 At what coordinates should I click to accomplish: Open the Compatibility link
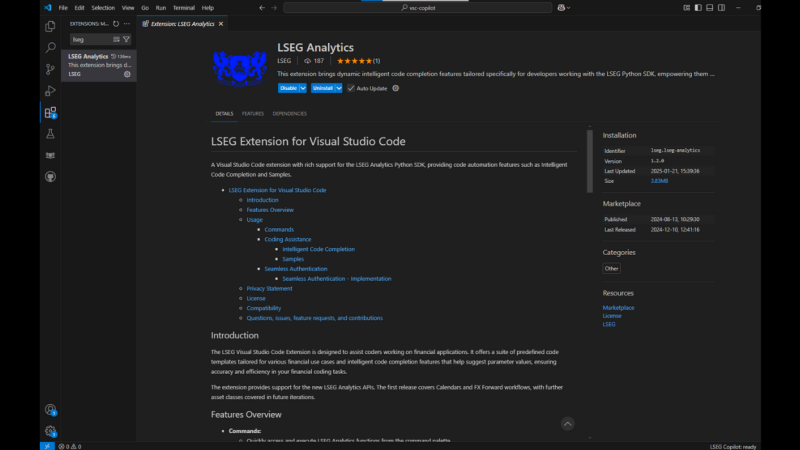[264, 308]
